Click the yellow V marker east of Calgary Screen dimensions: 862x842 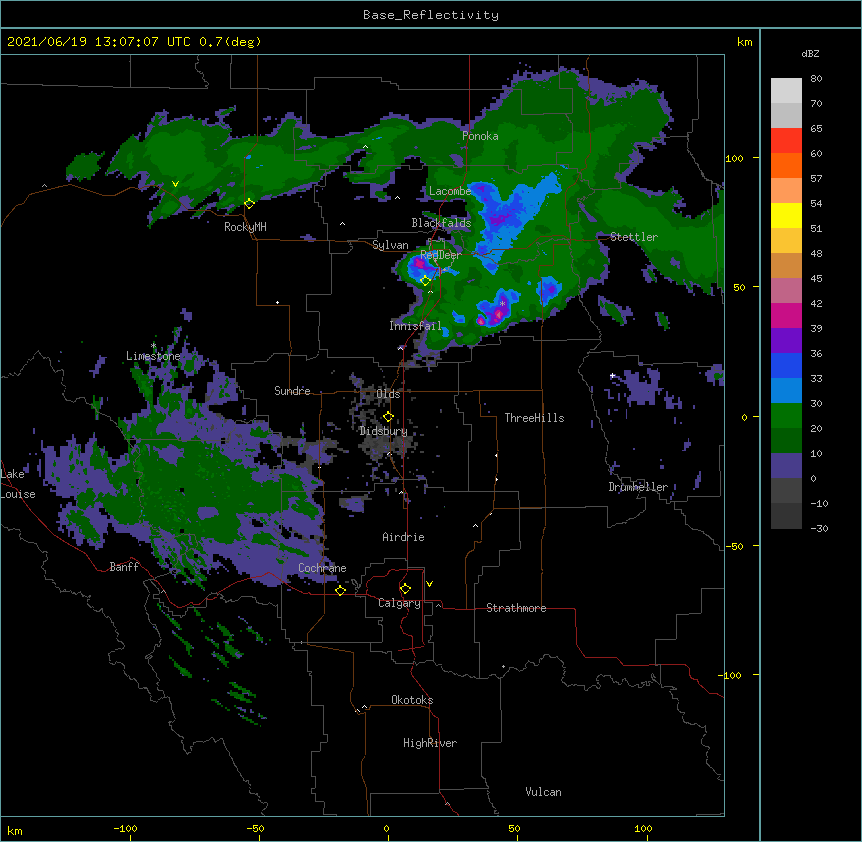coord(429,584)
